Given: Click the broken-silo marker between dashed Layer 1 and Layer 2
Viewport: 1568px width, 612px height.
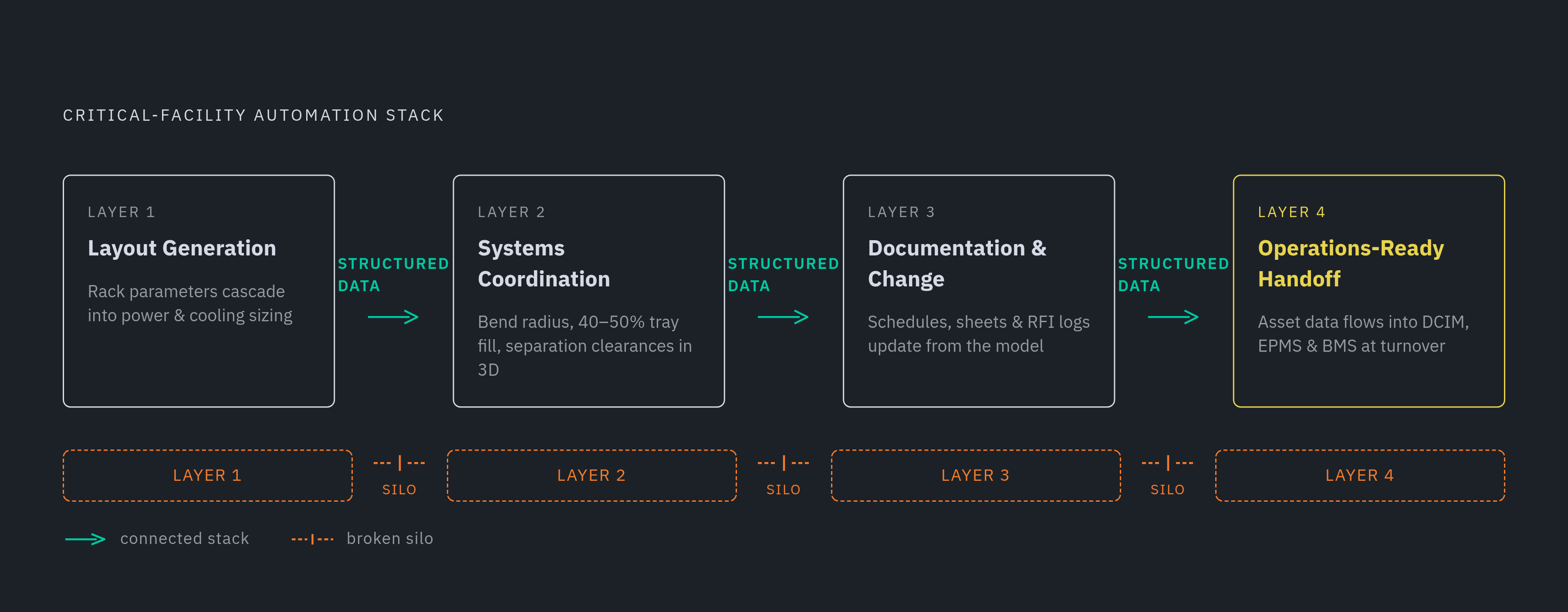Looking at the screenshot, I should (399, 463).
